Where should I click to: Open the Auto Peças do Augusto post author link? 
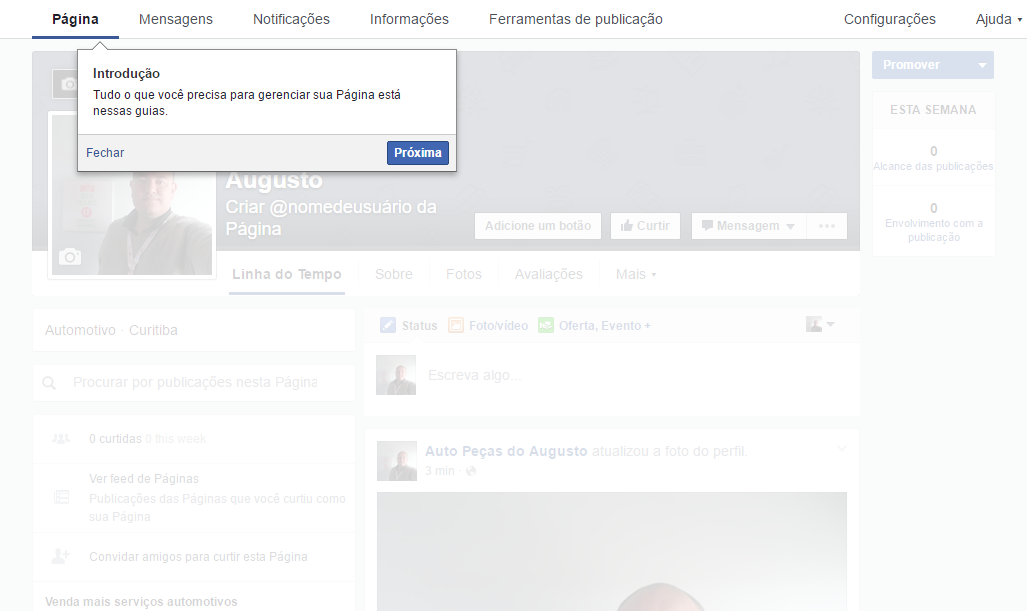(x=506, y=451)
